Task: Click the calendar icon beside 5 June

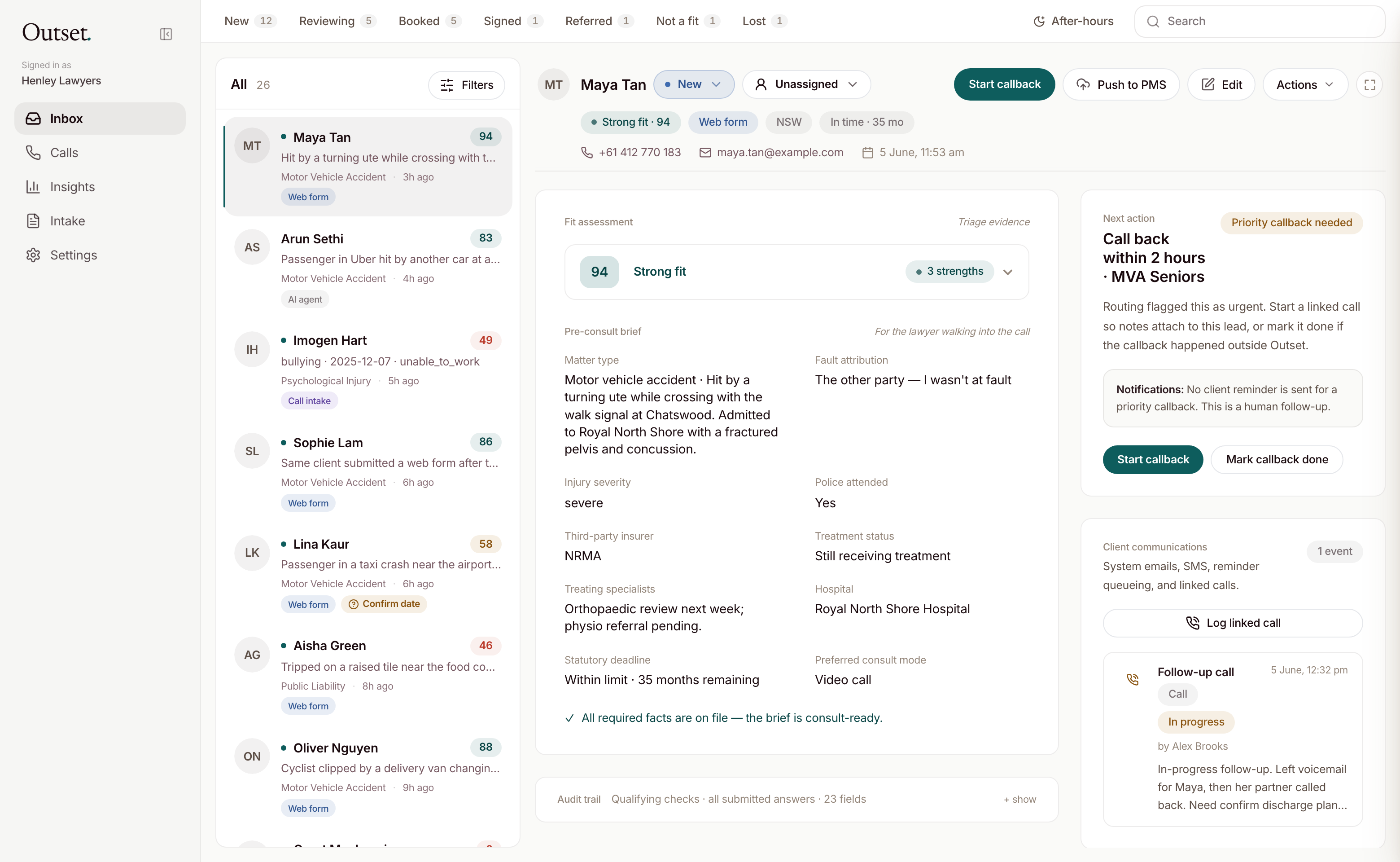Action: [x=867, y=153]
